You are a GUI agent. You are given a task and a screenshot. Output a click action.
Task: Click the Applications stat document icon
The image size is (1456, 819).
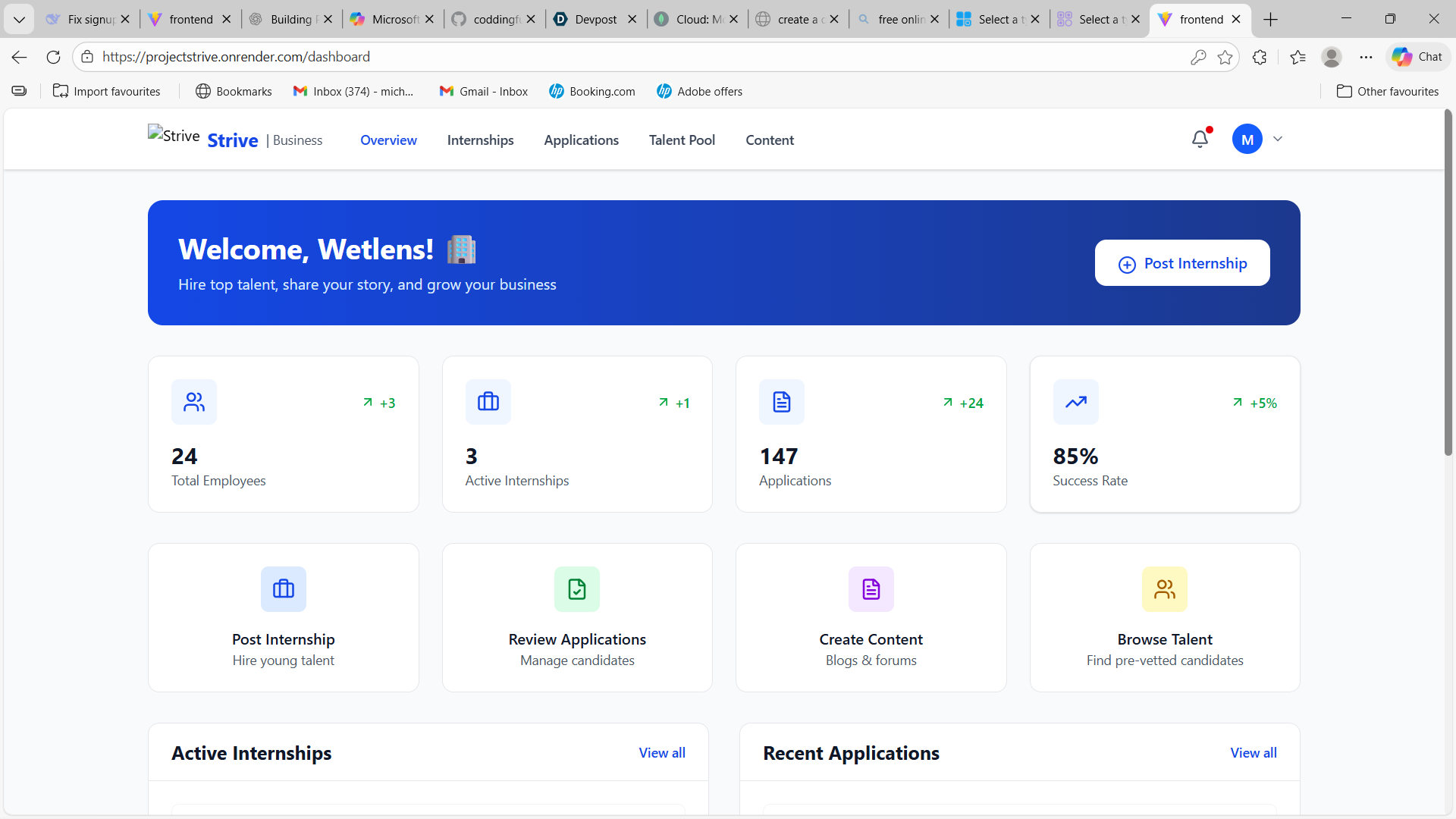[x=782, y=402]
